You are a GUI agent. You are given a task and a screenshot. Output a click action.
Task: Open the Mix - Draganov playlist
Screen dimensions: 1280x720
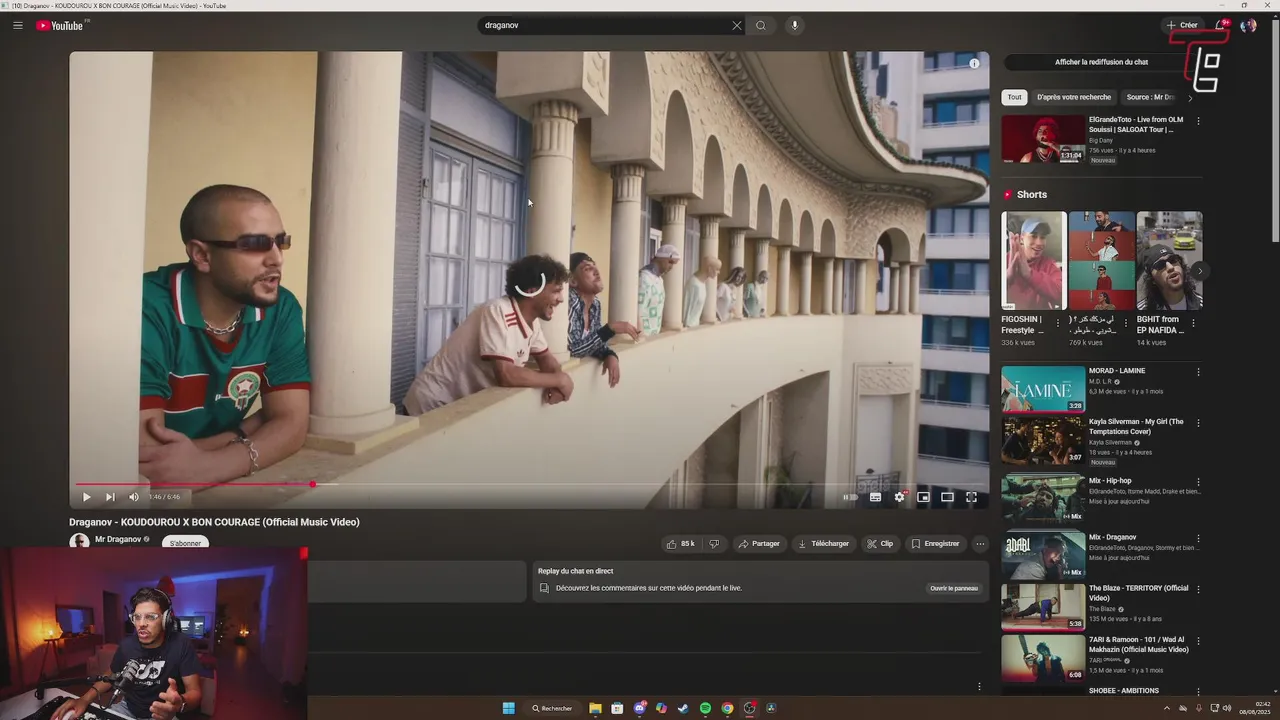(1043, 554)
